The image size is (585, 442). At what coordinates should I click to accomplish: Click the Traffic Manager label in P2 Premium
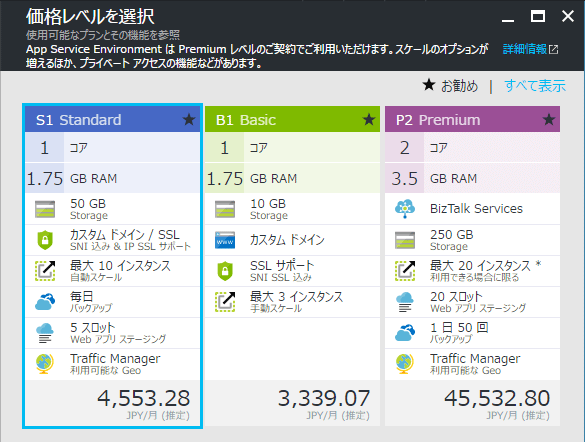pos(475,358)
